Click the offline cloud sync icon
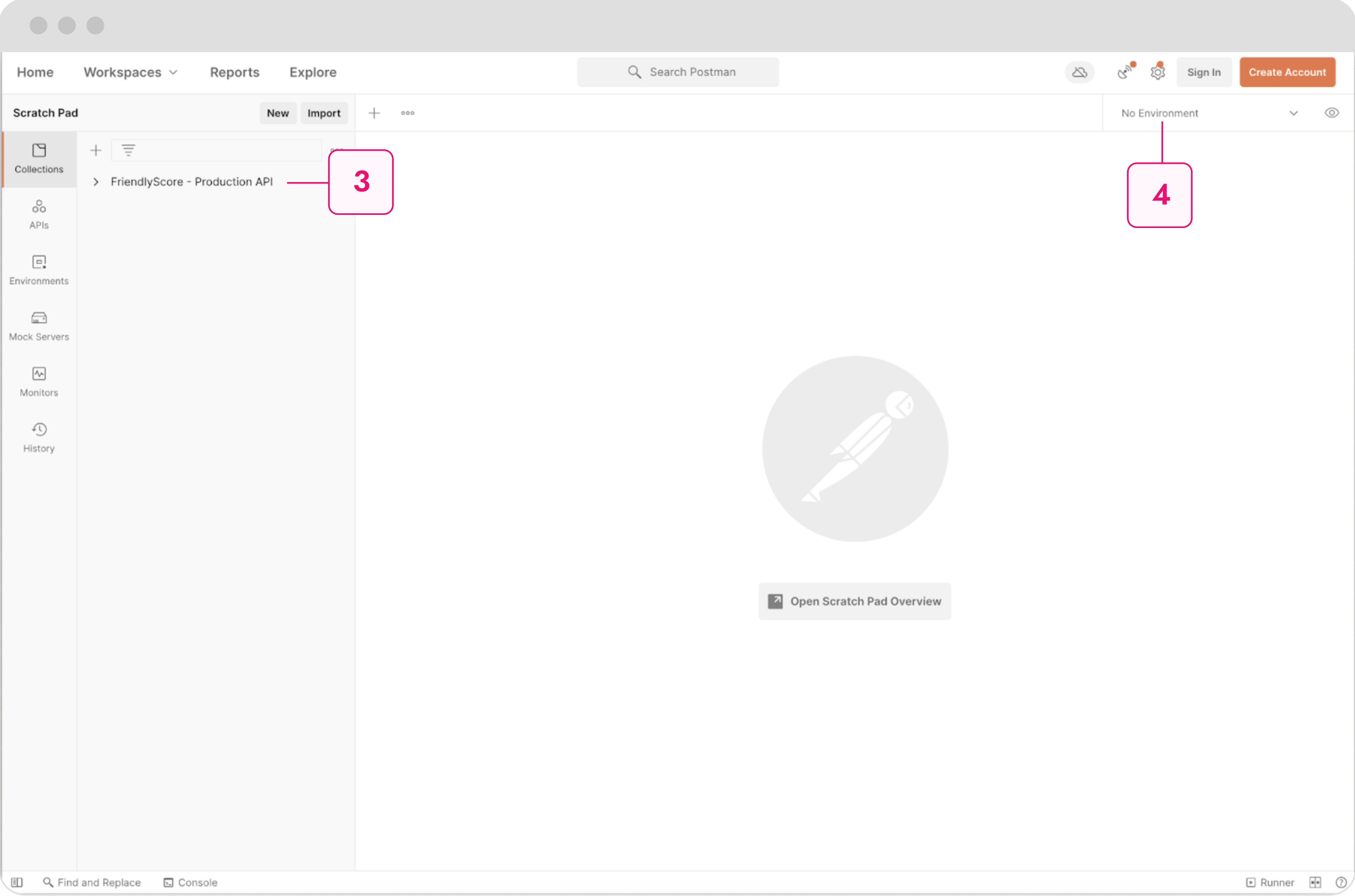Screen dimensions: 1355x896 pyautogui.click(x=1080, y=72)
